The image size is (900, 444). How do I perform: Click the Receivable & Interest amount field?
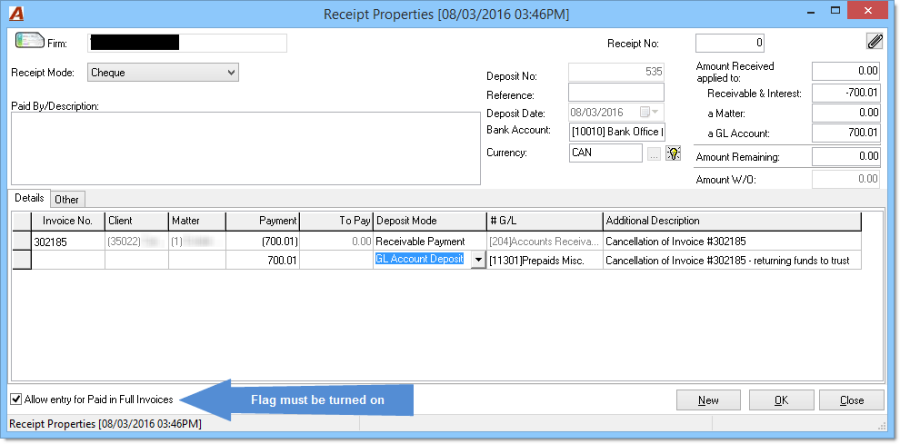846,93
